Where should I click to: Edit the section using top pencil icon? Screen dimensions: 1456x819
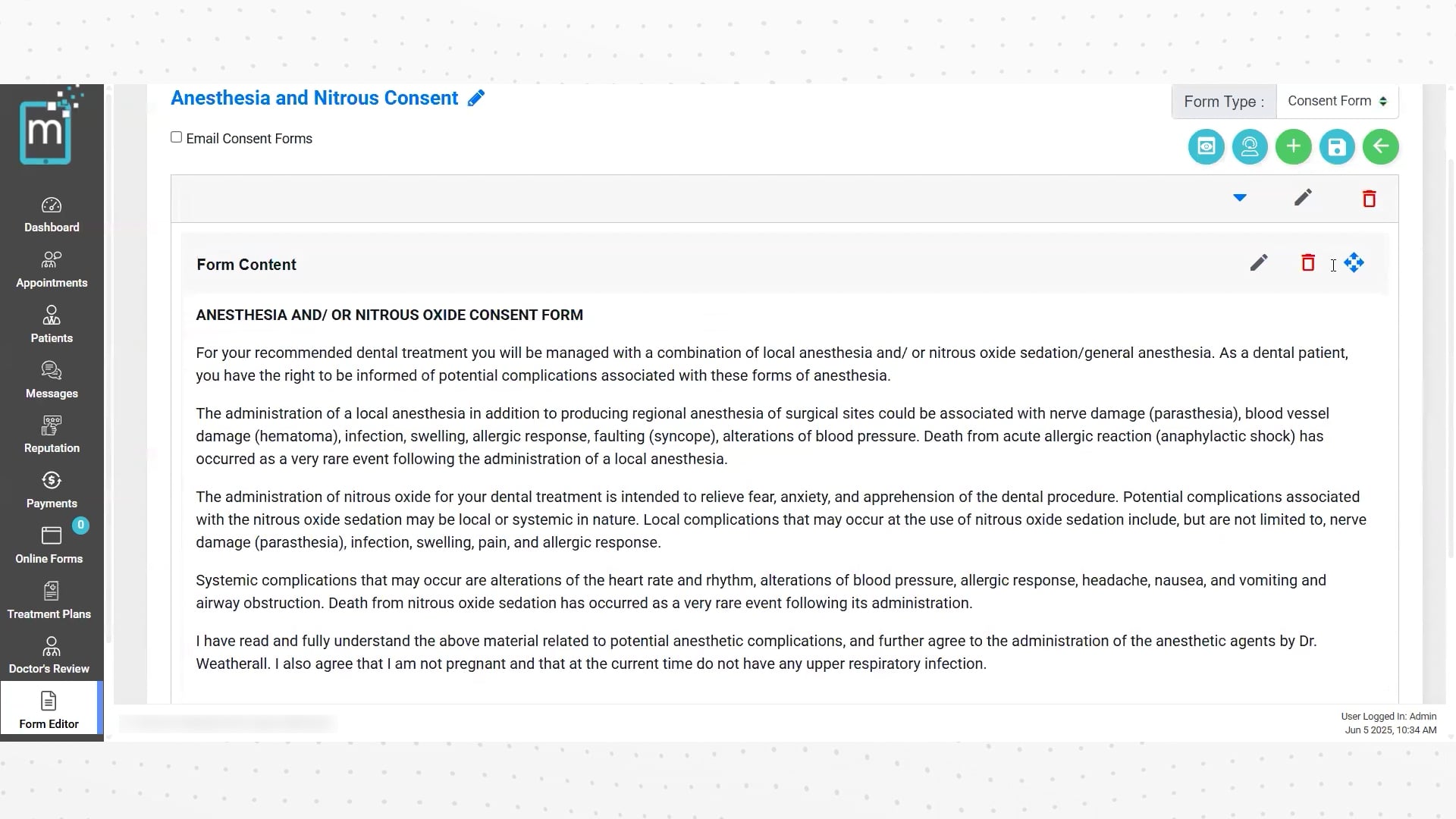tap(1303, 198)
